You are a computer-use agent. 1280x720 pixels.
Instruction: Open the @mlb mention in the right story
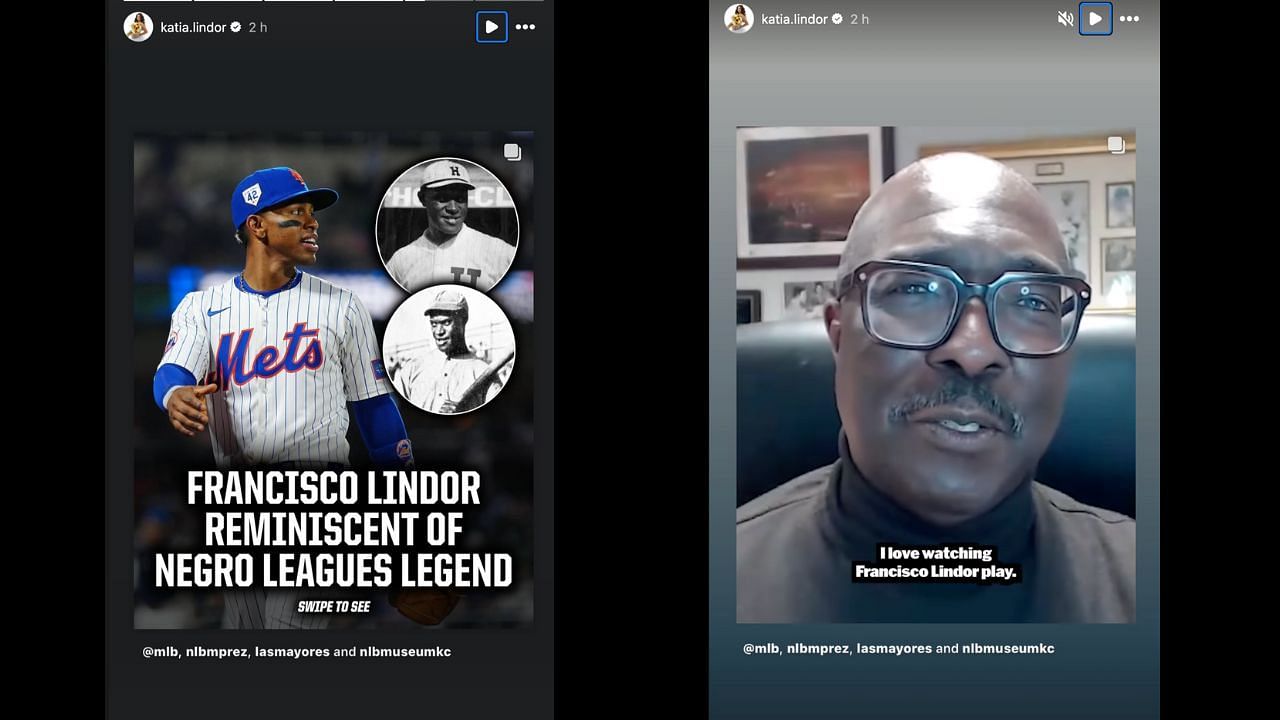tap(761, 649)
